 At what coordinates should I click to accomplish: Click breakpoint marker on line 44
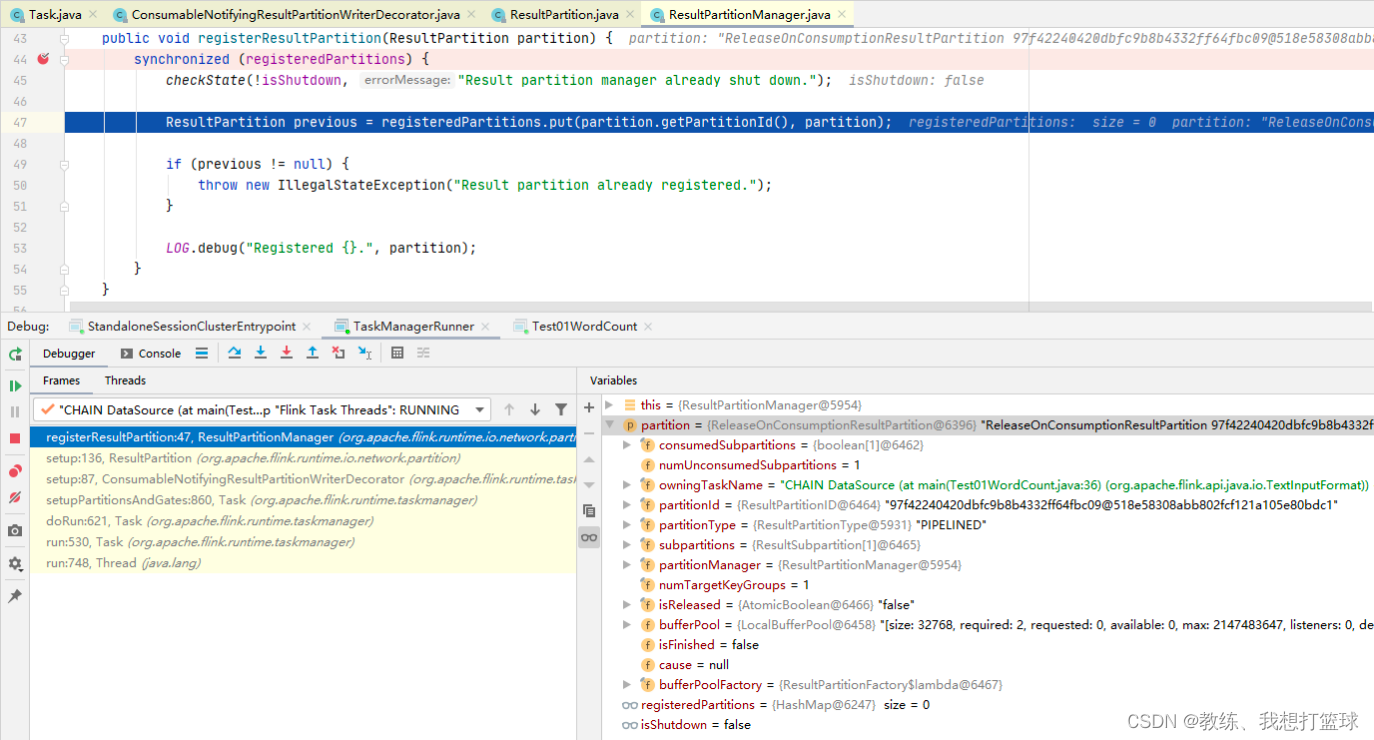click(x=43, y=59)
